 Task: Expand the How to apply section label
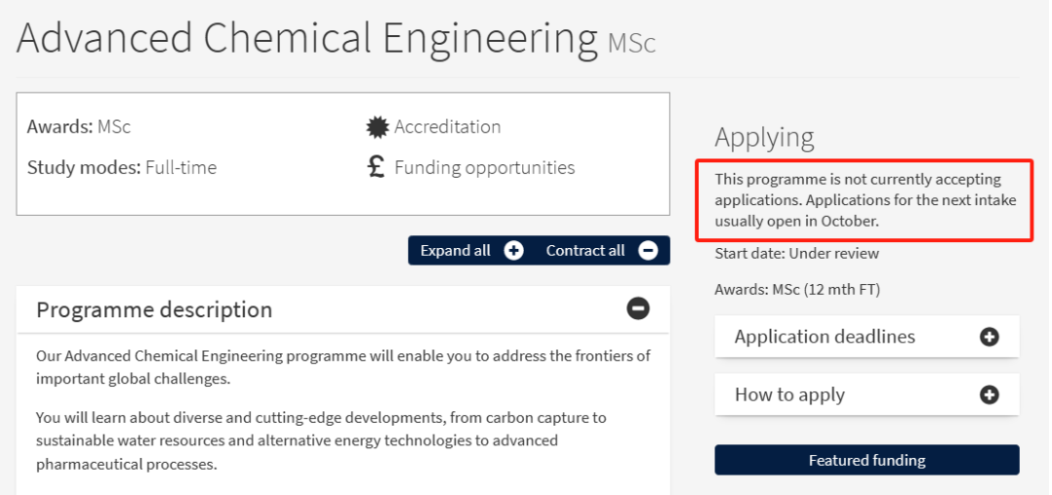(x=789, y=395)
